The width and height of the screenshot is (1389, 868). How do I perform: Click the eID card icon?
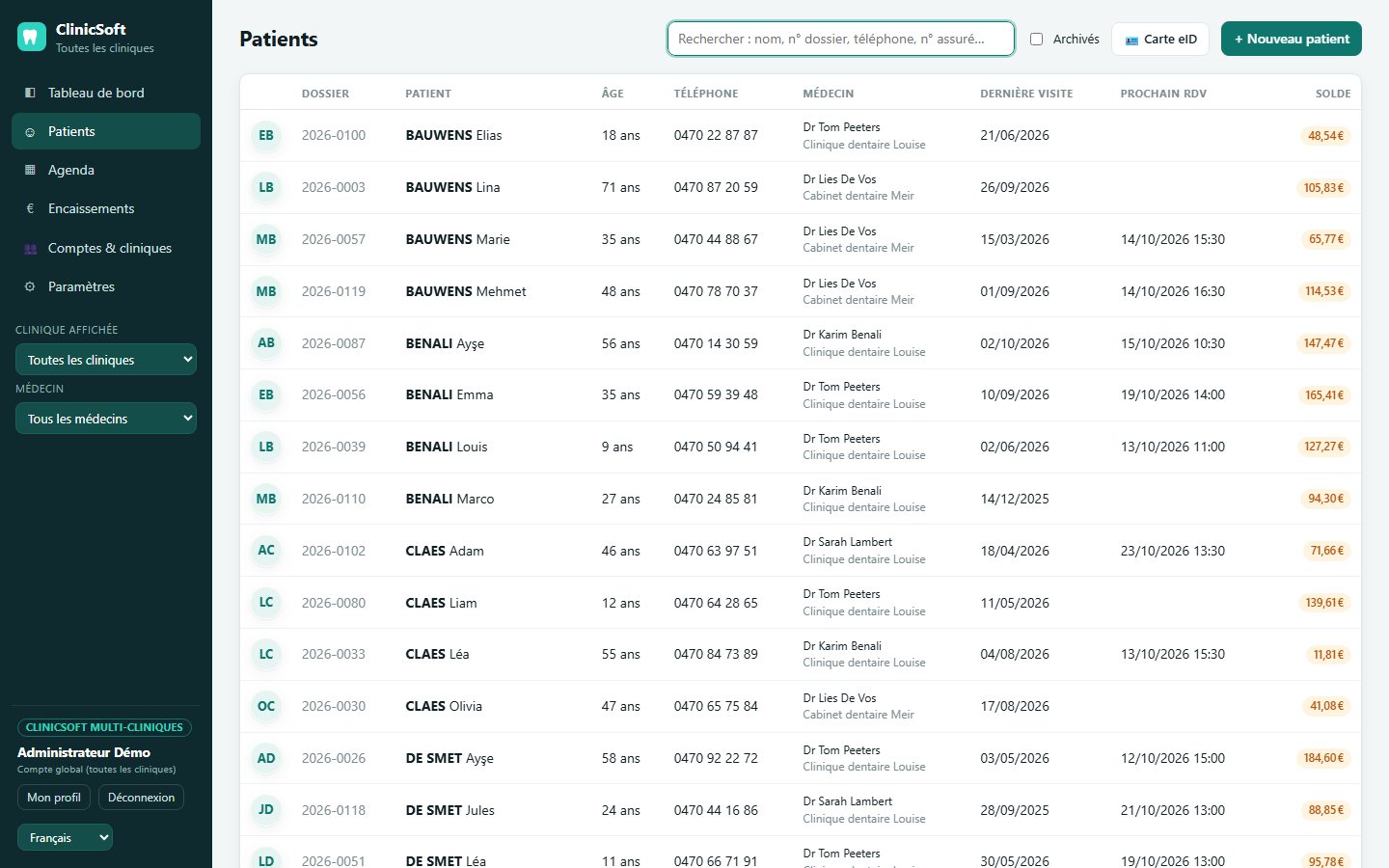(1131, 40)
